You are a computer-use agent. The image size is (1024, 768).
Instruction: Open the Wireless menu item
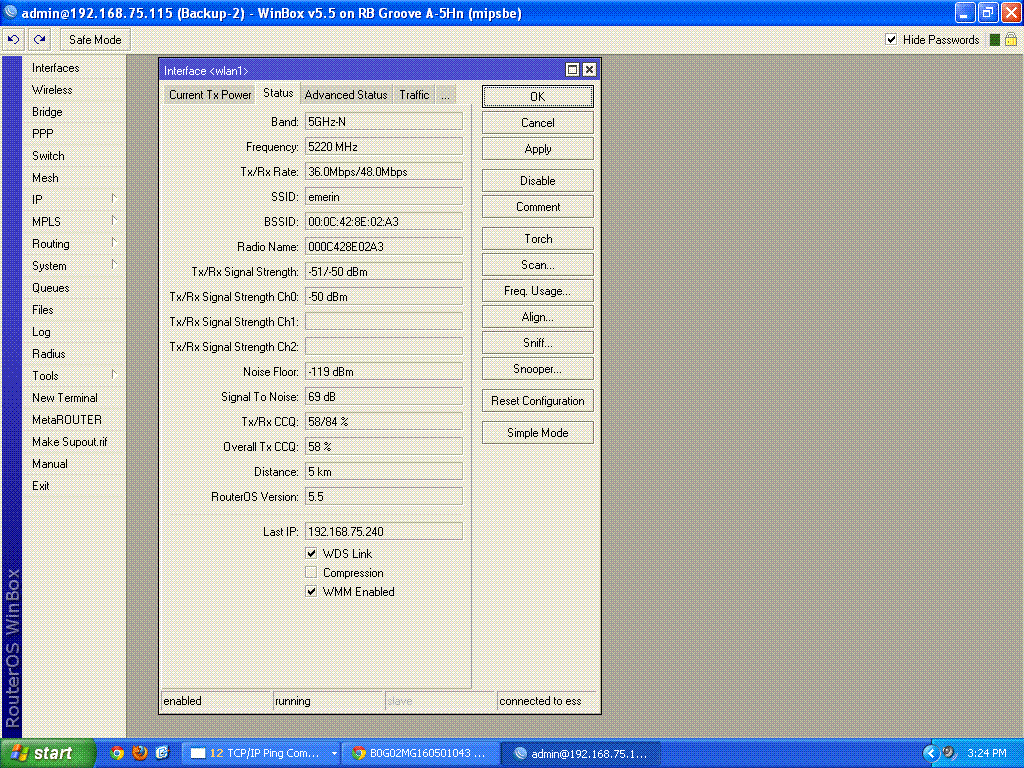52,90
